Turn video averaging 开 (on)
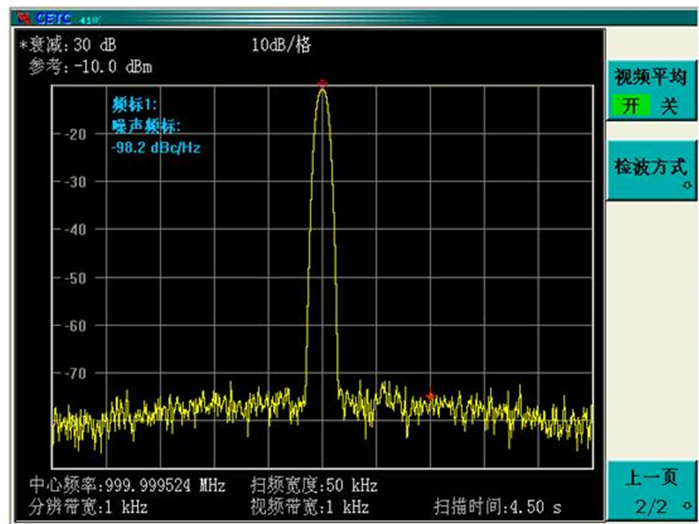 [630, 106]
